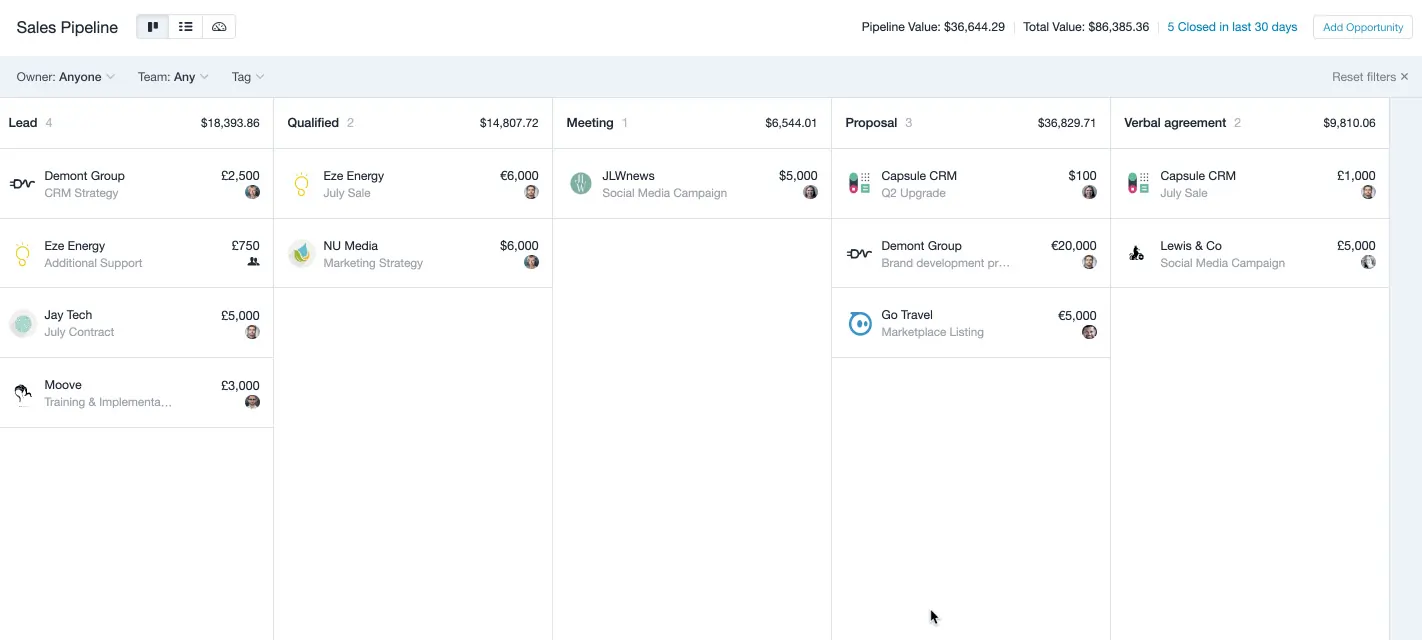Click the Training & Implementation subtitle
The height and width of the screenshot is (640, 1422).
point(108,402)
